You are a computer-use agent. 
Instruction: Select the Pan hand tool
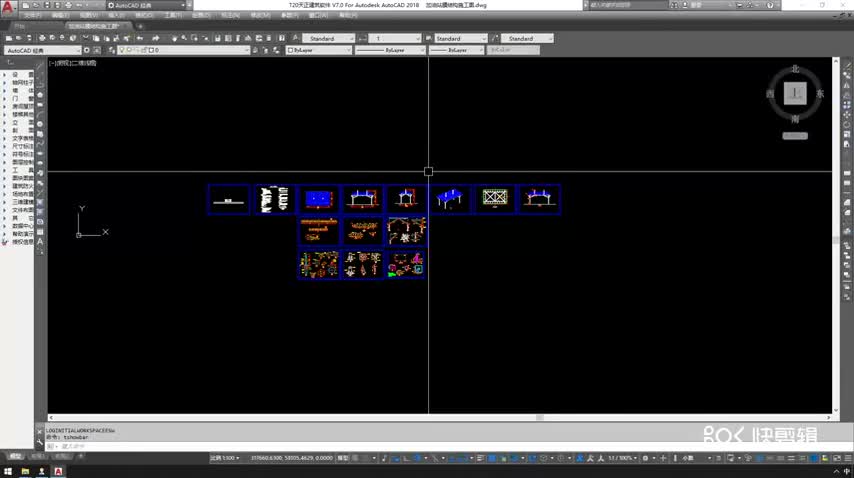tap(174, 39)
